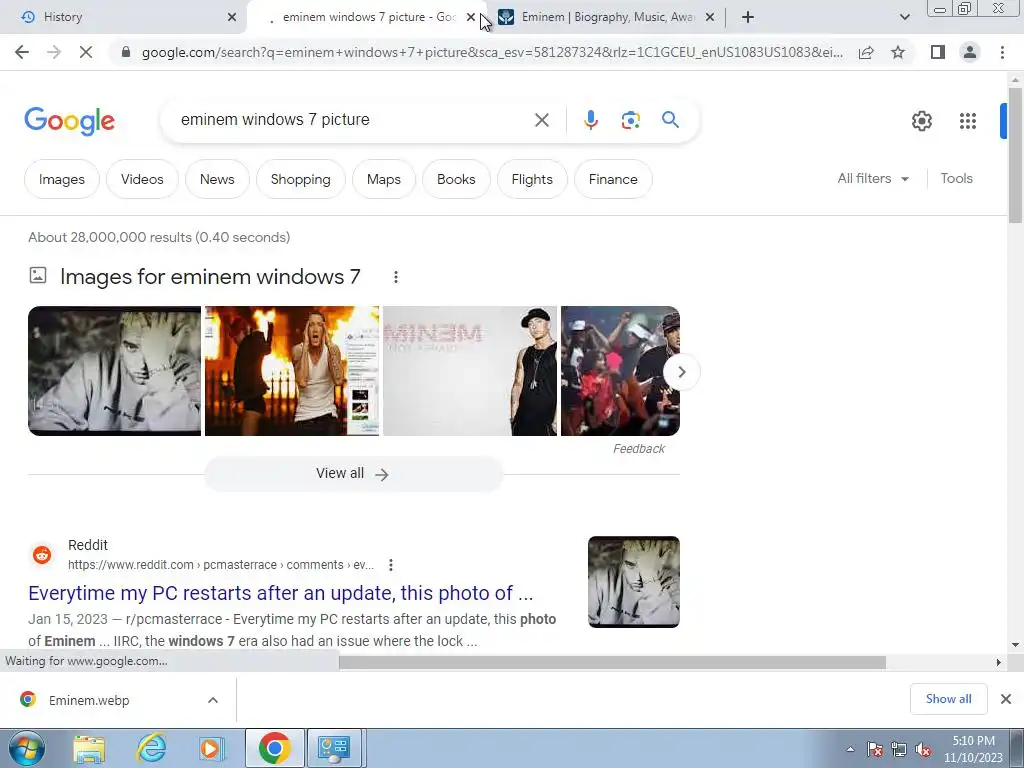Open the Chrome profile menu
Image resolution: width=1024 pixels, height=768 pixels.
(x=970, y=52)
